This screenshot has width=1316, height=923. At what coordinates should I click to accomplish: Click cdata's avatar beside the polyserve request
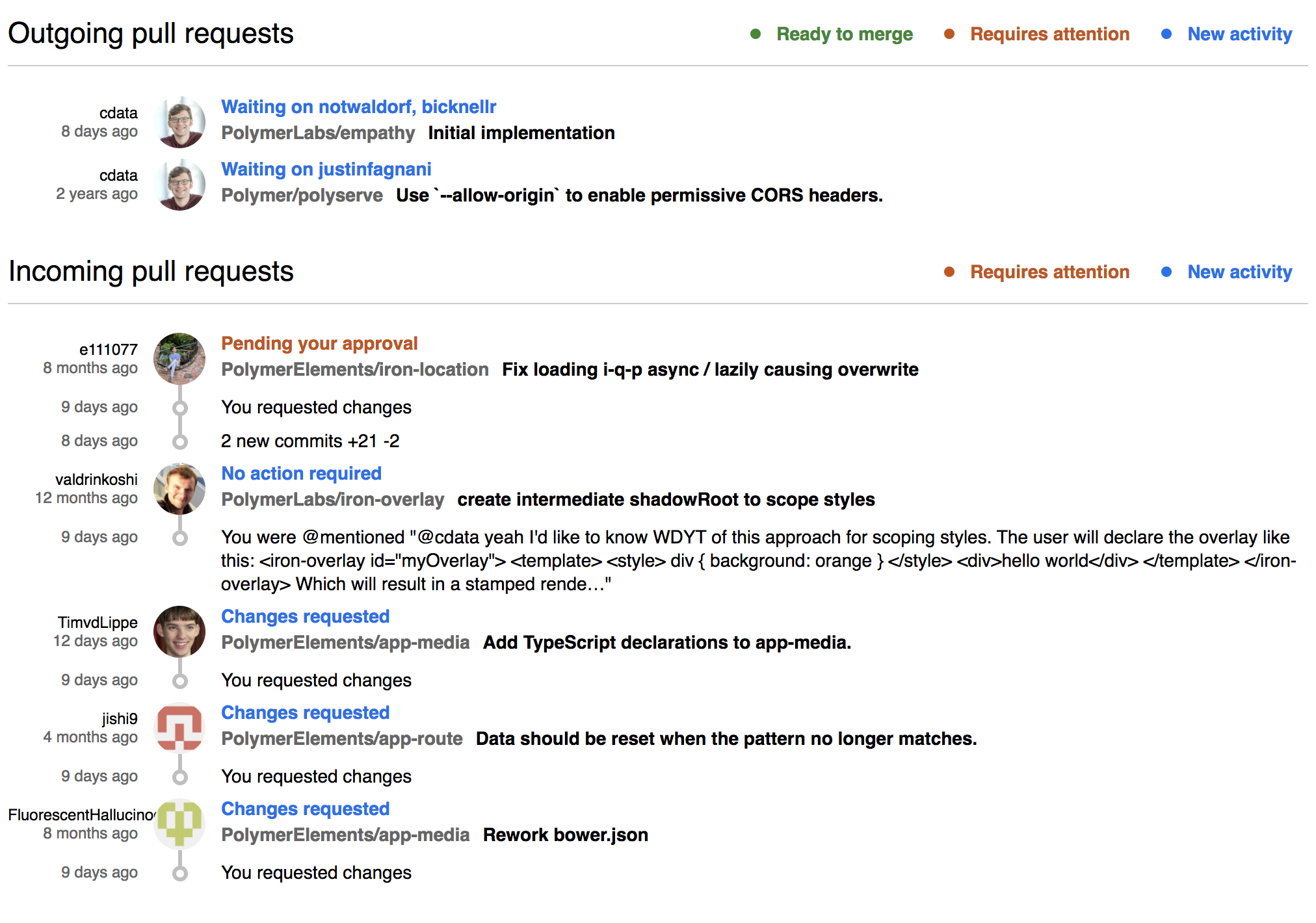tap(180, 185)
